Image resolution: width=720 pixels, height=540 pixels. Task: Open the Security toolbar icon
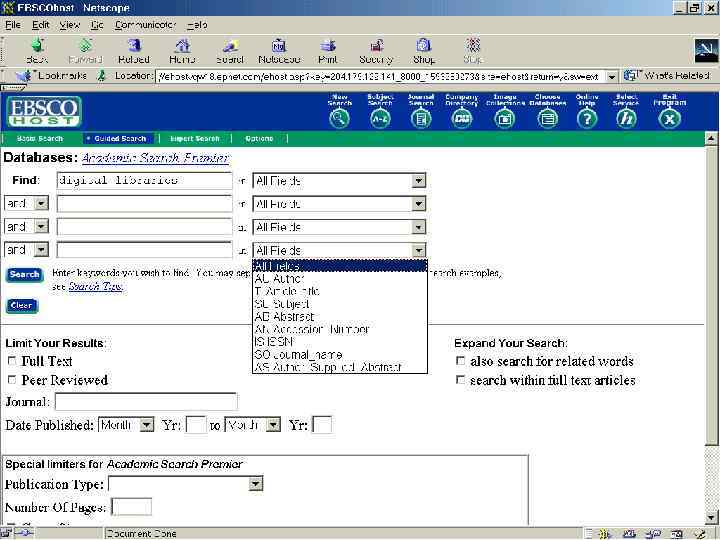coord(377,45)
